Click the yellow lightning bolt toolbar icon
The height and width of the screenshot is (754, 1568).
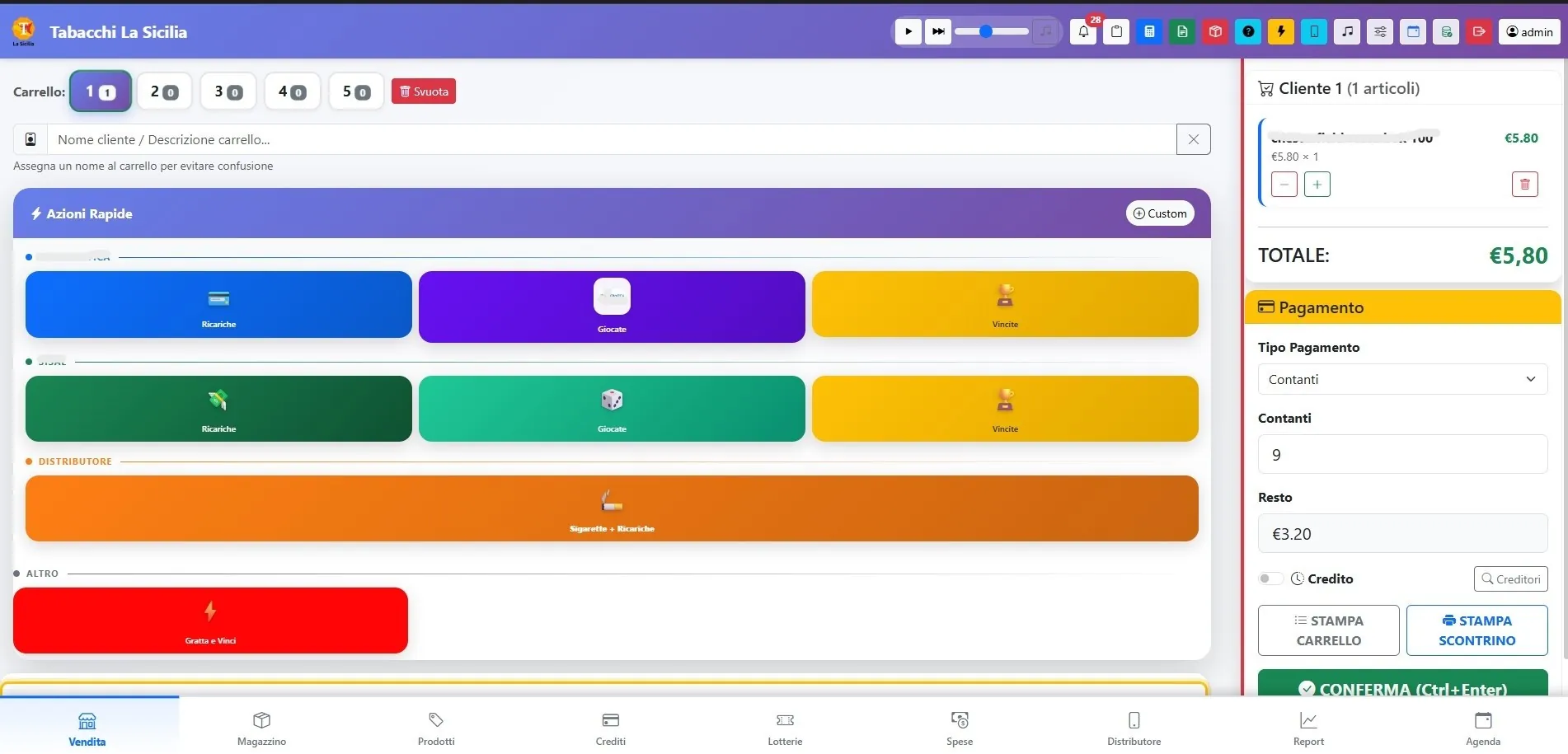click(1281, 32)
